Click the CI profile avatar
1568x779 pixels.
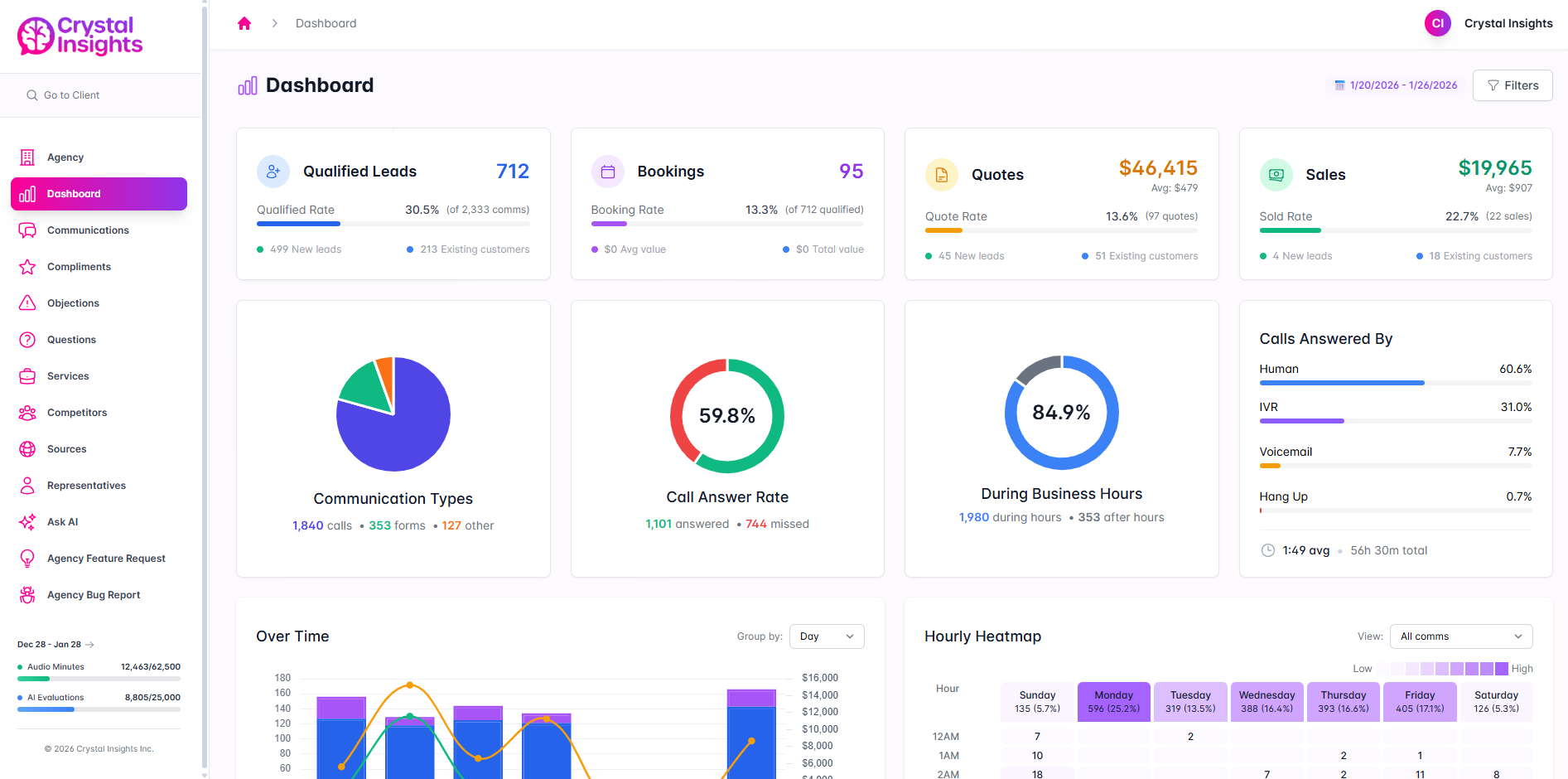pos(1437,22)
